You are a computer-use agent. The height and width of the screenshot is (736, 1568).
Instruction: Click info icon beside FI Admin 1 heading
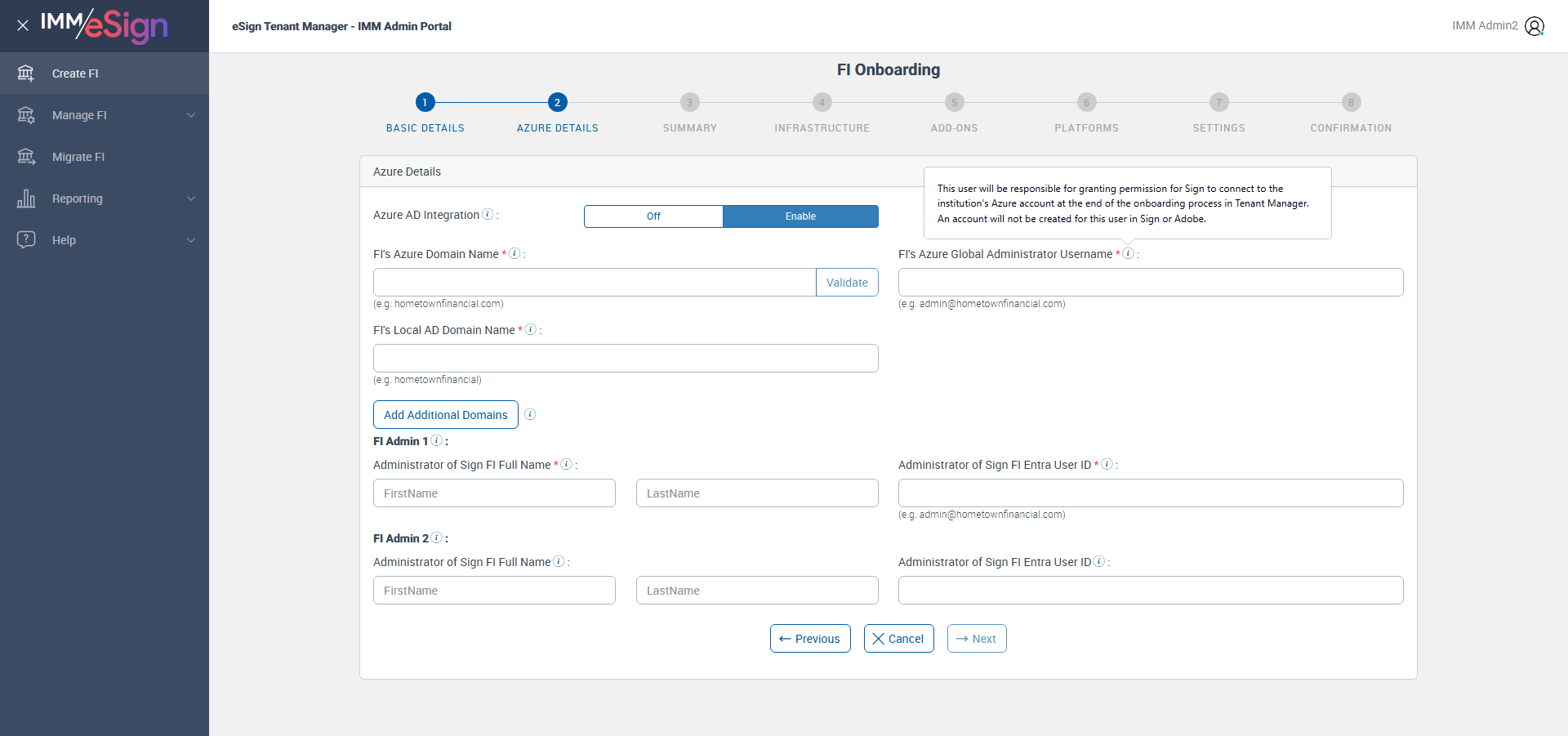pyautogui.click(x=437, y=440)
